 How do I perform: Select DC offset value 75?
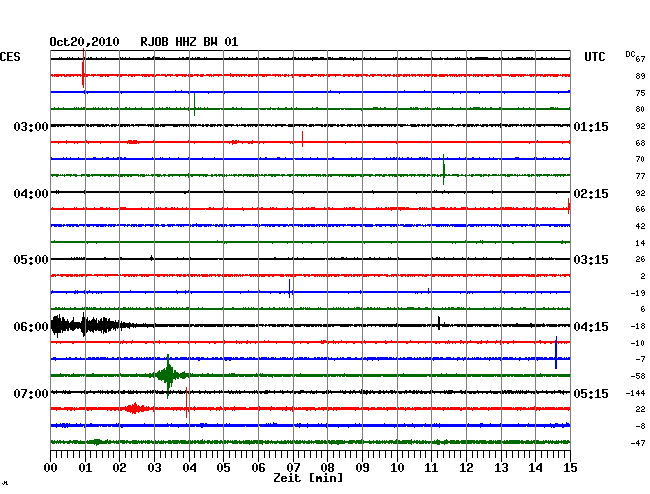[640, 93]
